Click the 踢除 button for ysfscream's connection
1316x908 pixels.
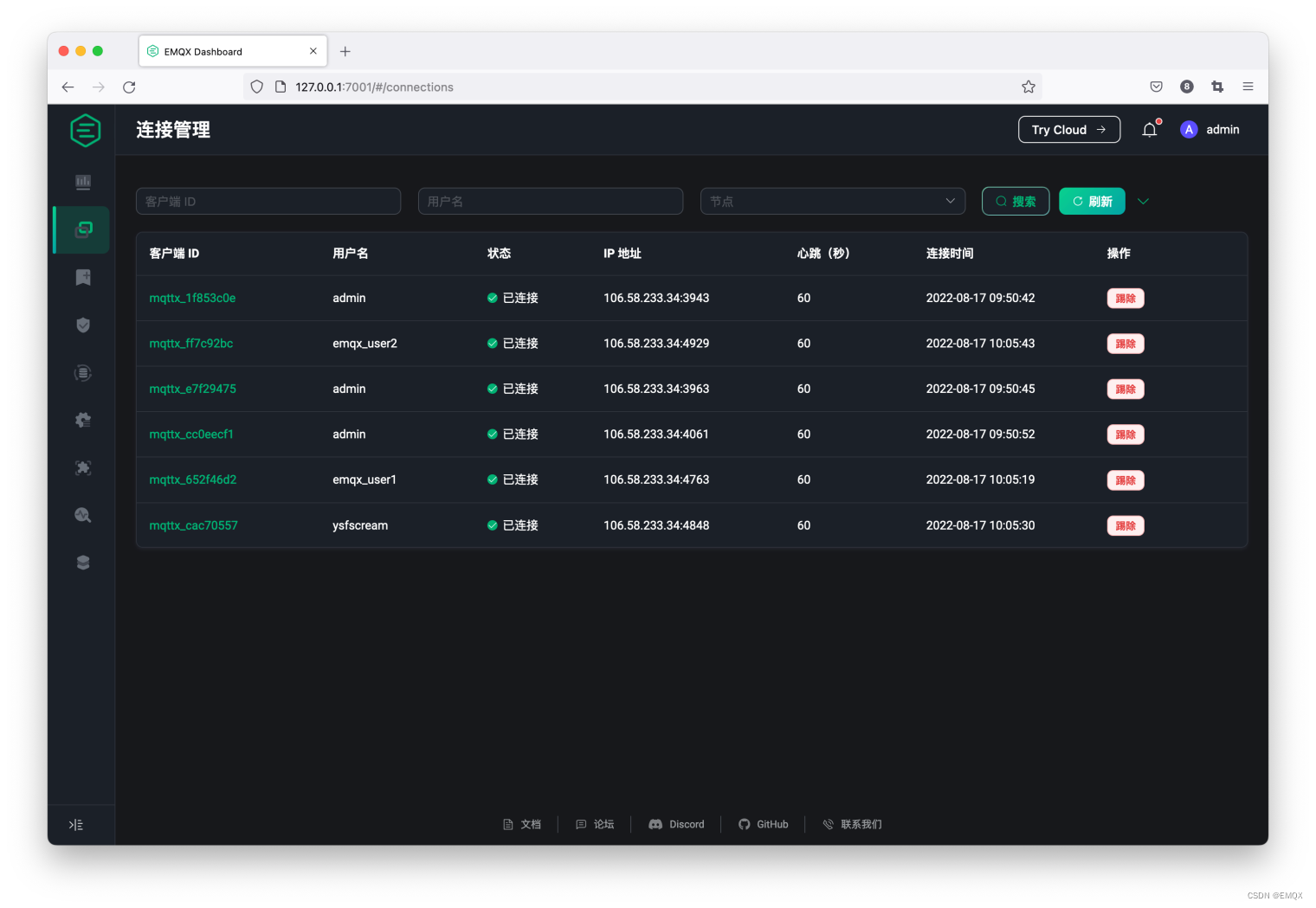point(1125,525)
